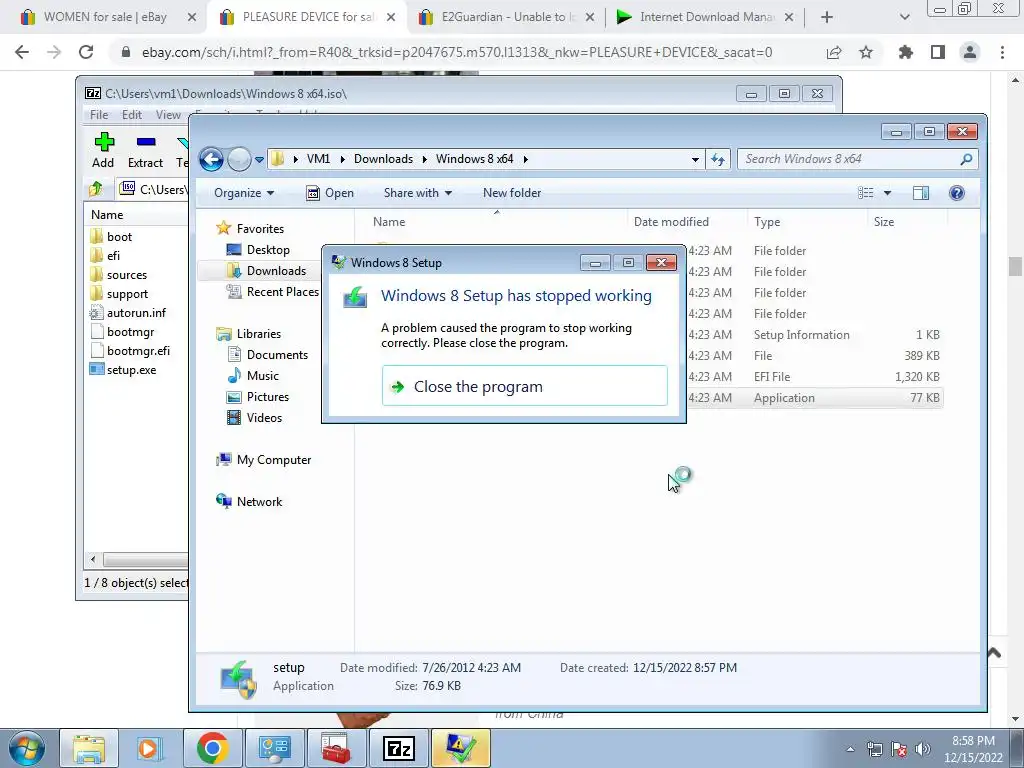Image resolution: width=1024 pixels, height=768 pixels.
Task: Open the Organize dropdown menu
Action: coord(244,193)
